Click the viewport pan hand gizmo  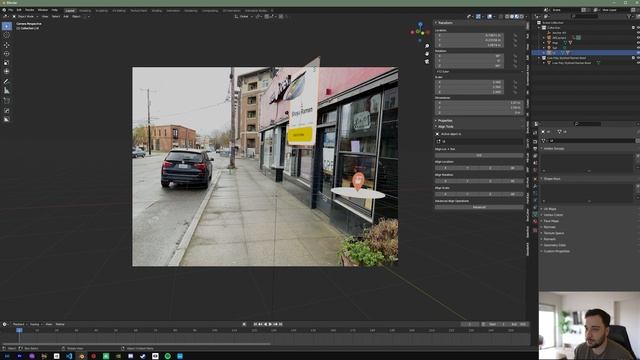(427, 54)
